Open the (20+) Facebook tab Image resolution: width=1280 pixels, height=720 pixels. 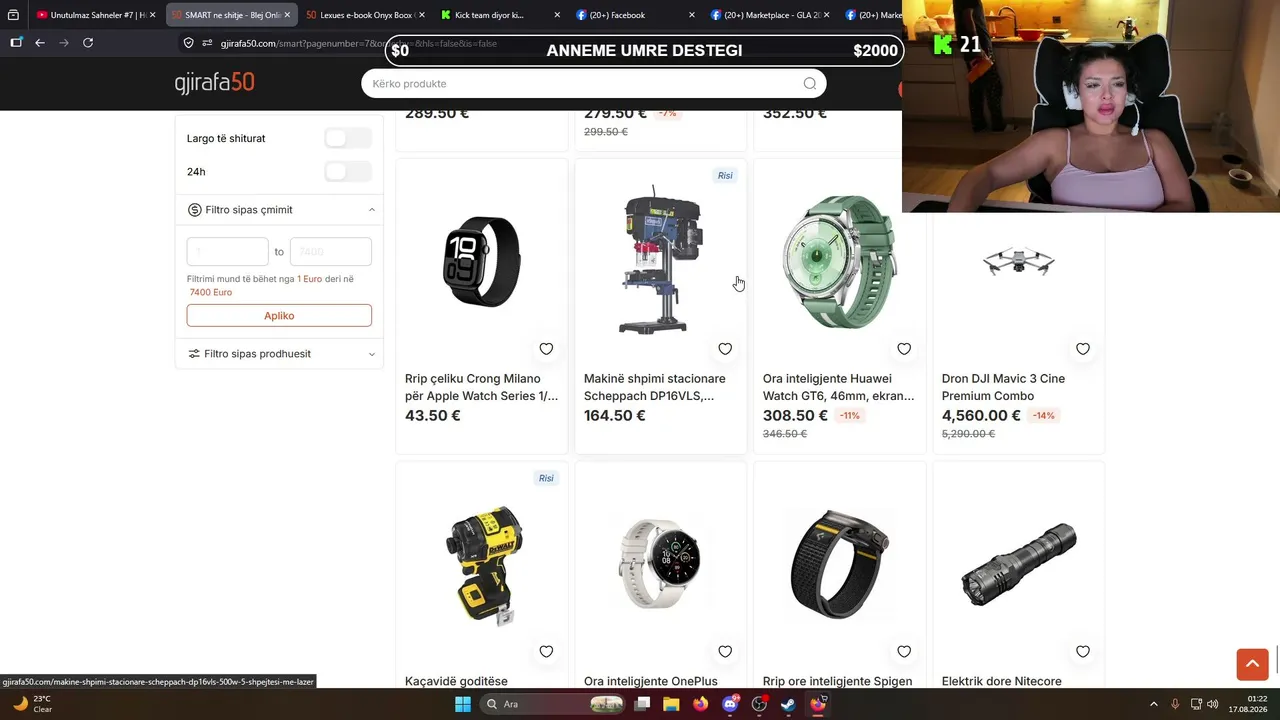[x=634, y=15]
